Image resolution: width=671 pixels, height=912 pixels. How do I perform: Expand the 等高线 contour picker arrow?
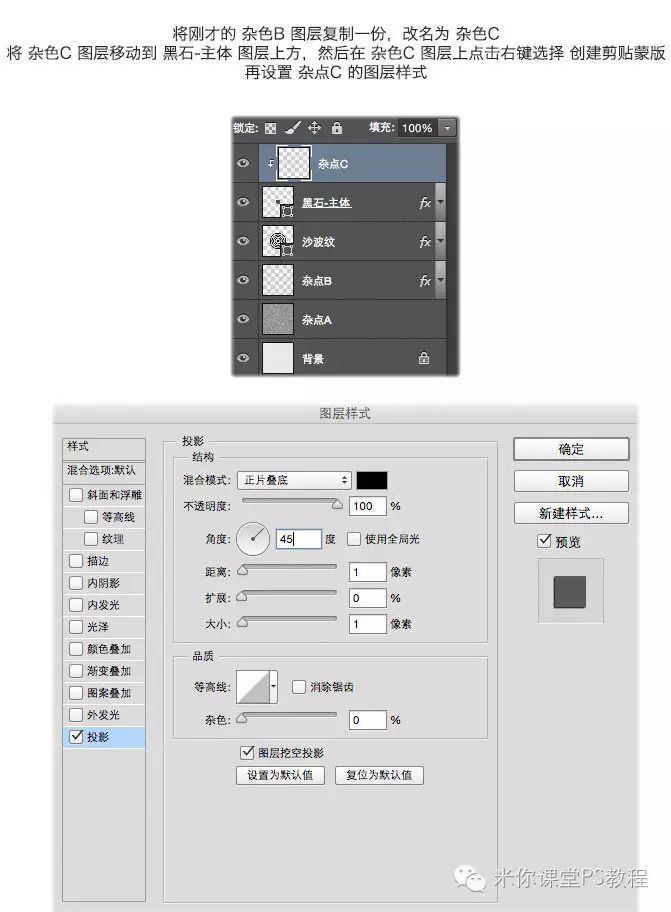pos(273,688)
